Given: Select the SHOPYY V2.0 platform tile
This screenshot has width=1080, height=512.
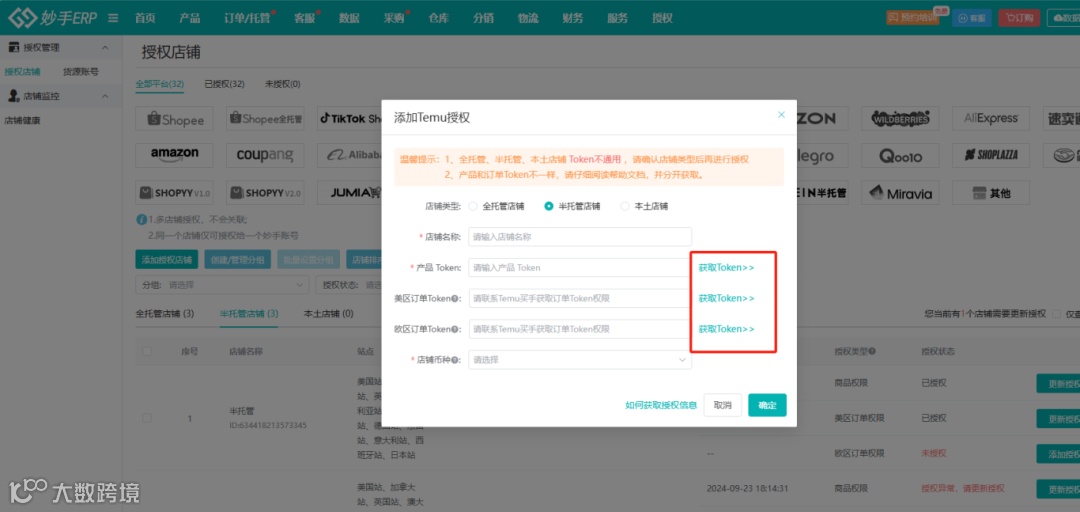Looking at the screenshot, I should 265,192.
